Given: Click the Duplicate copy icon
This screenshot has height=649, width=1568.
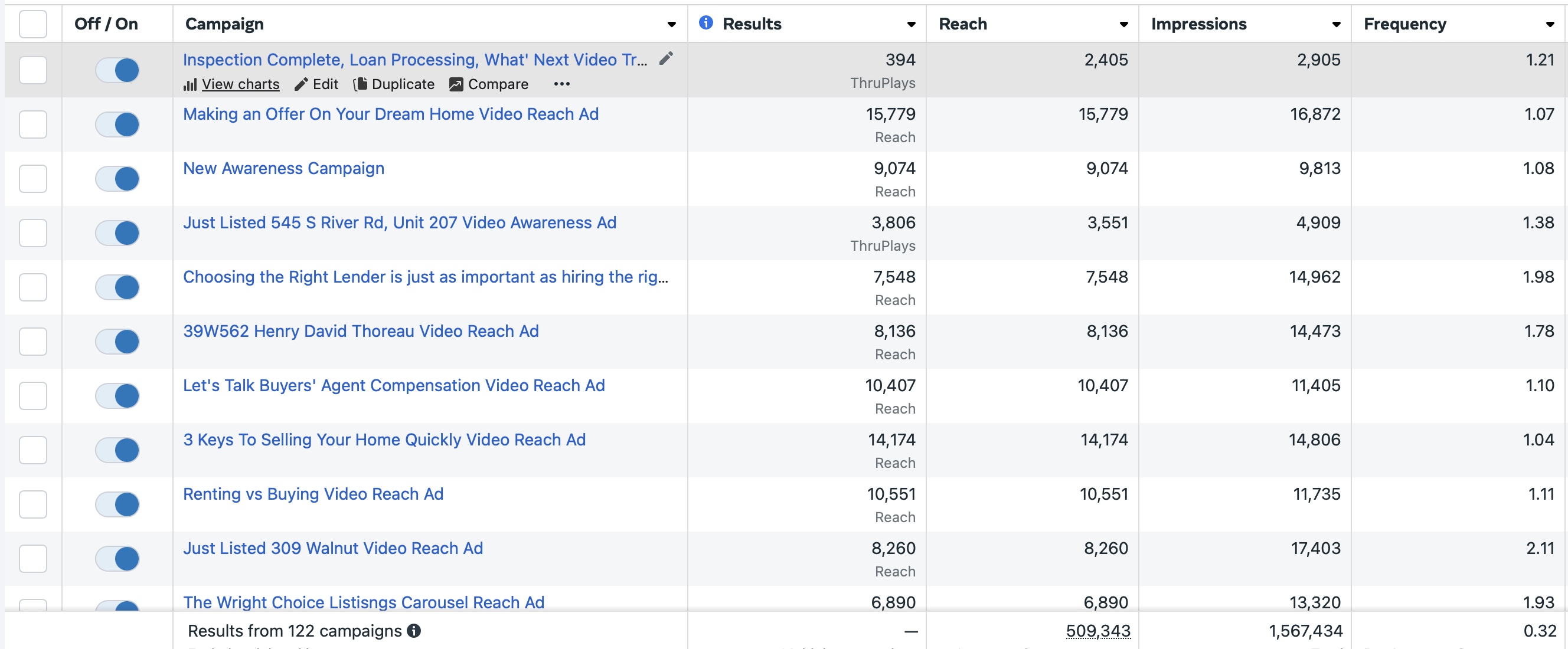Looking at the screenshot, I should [x=360, y=84].
